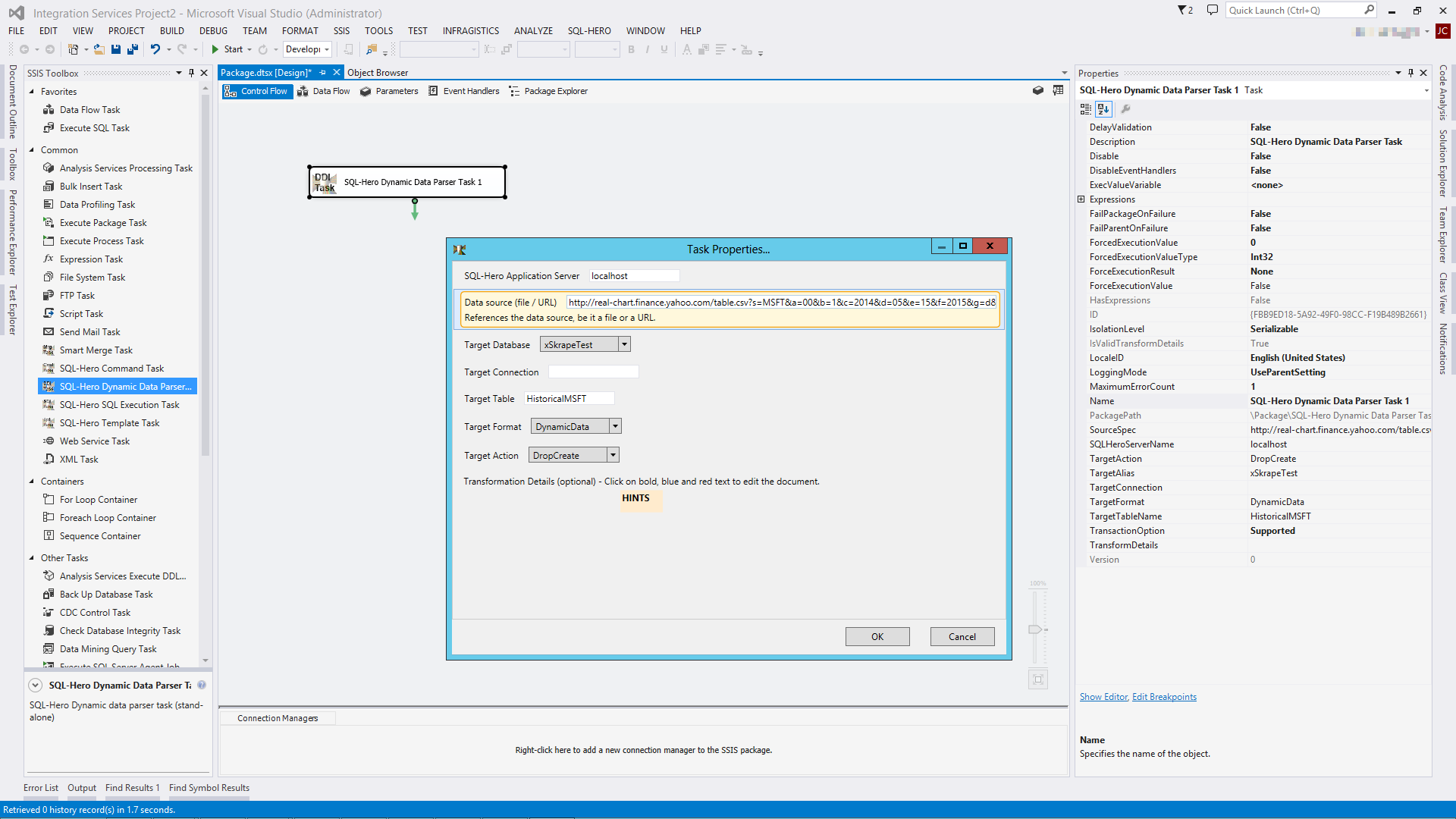Switch to the Event Handlers designer tab
1456x819 pixels.
[x=463, y=91]
